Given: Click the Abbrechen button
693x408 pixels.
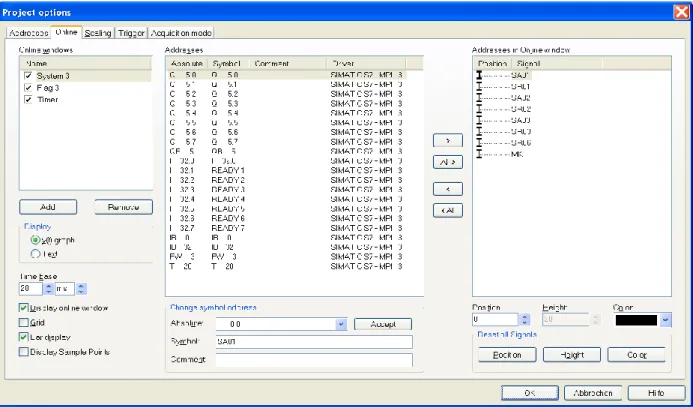Looking at the screenshot, I should 593,393.
